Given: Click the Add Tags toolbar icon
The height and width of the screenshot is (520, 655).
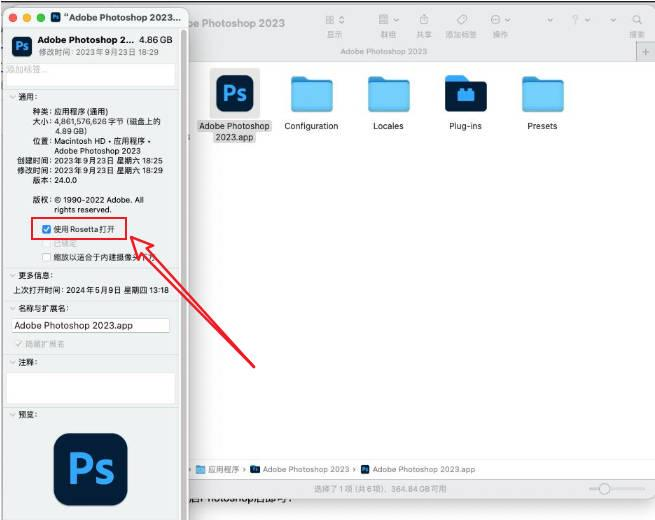Looking at the screenshot, I should (461, 20).
